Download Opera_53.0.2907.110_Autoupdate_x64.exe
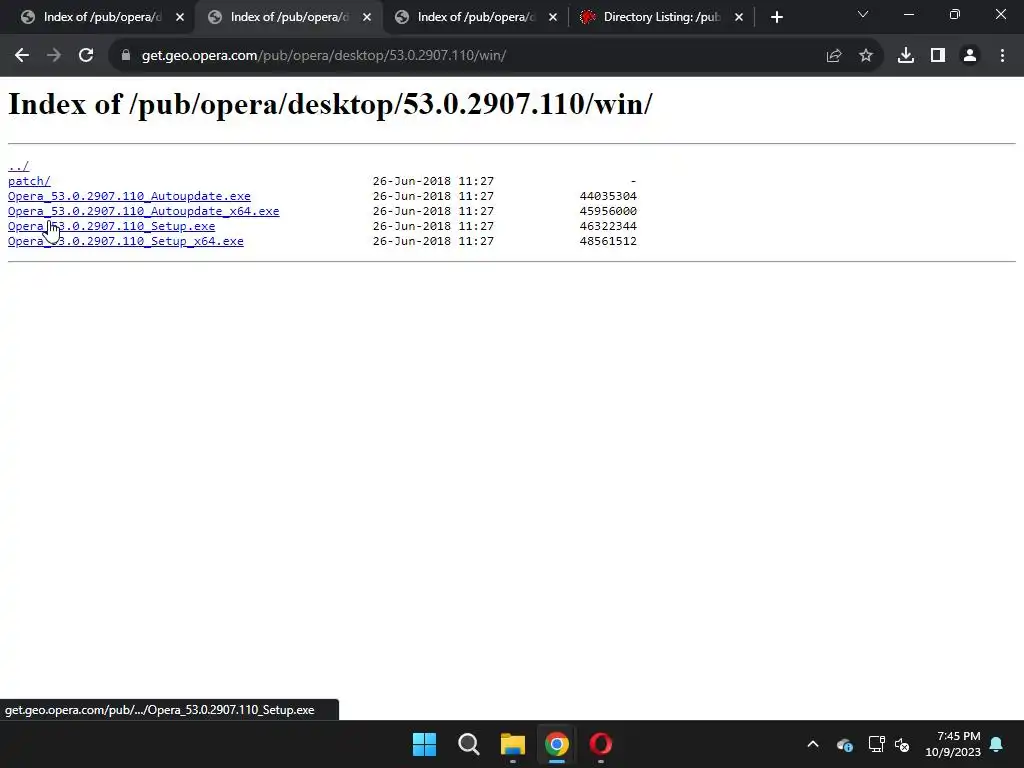This screenshot has width=1024, height=768. coord(144,211)
